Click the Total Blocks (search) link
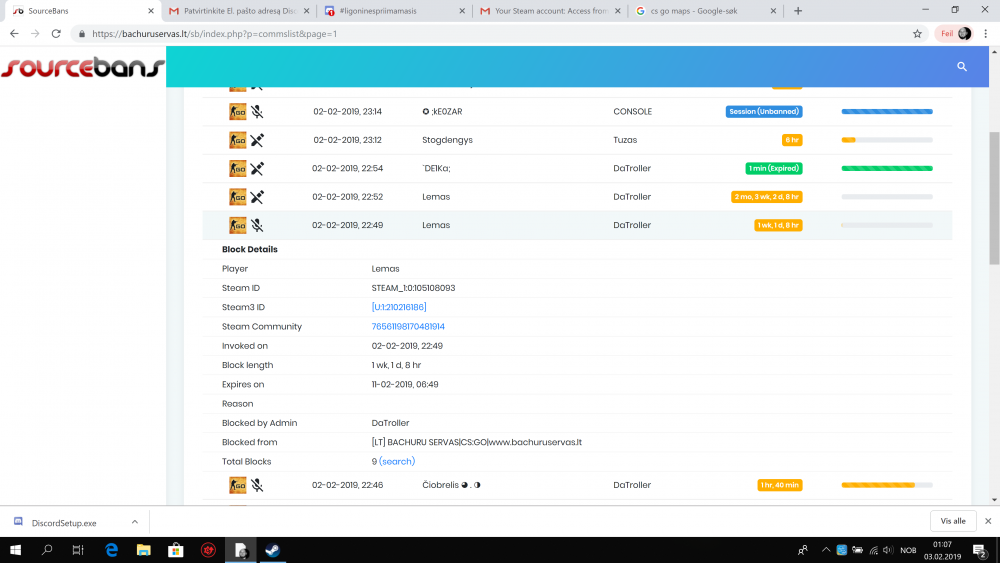Screen dimensions: 1000x563 tap(397, 462)
